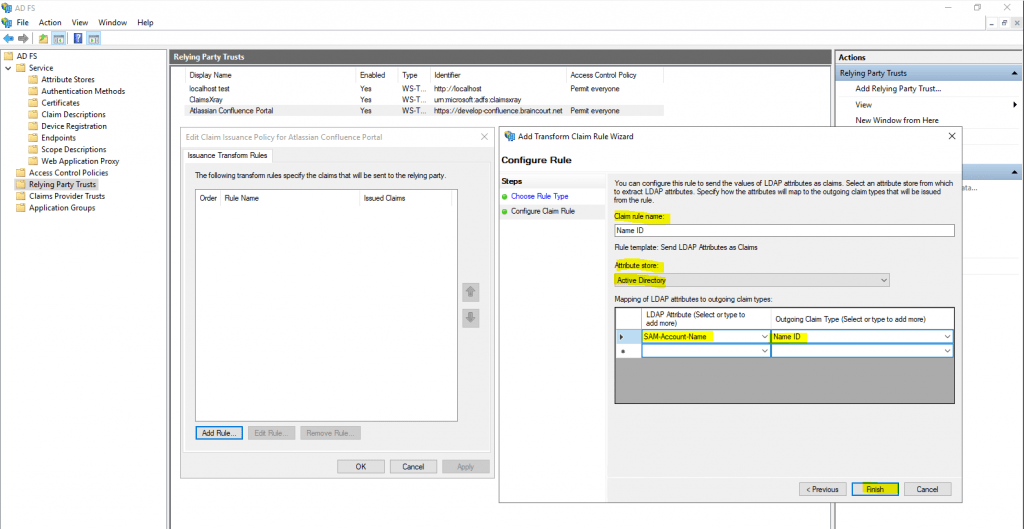Click the Choose Rule Type step link

539,196
